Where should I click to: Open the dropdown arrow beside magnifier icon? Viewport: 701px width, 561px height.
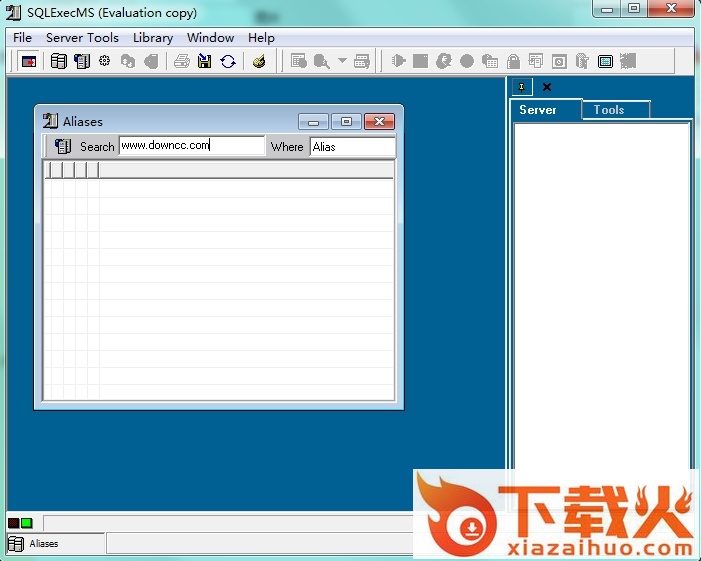click(342, 60)
